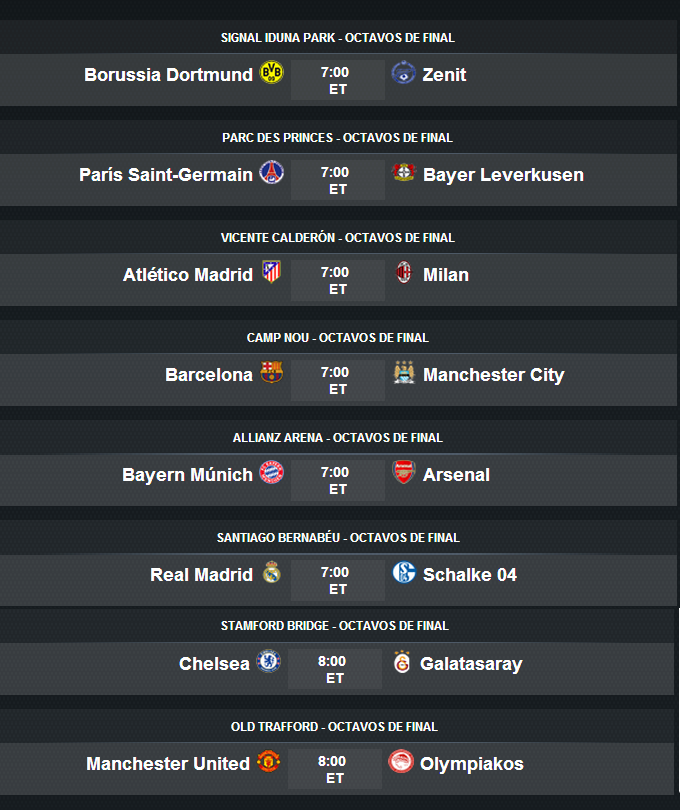Click the Milan club crest

(x=403, y=272)
